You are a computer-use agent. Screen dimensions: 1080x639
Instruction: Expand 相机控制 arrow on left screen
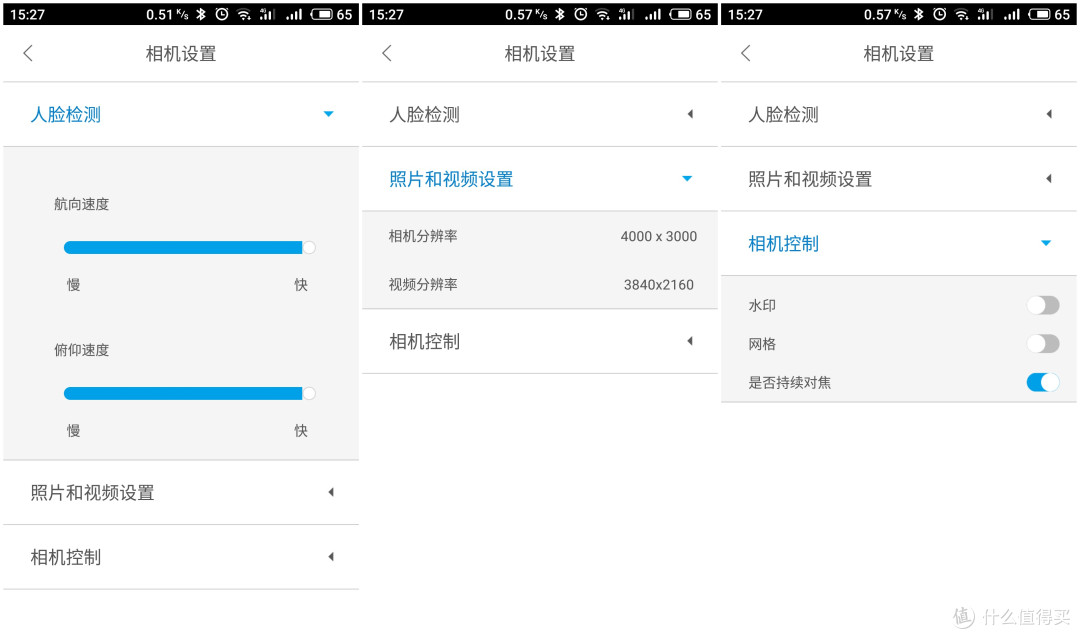point(331,557)
